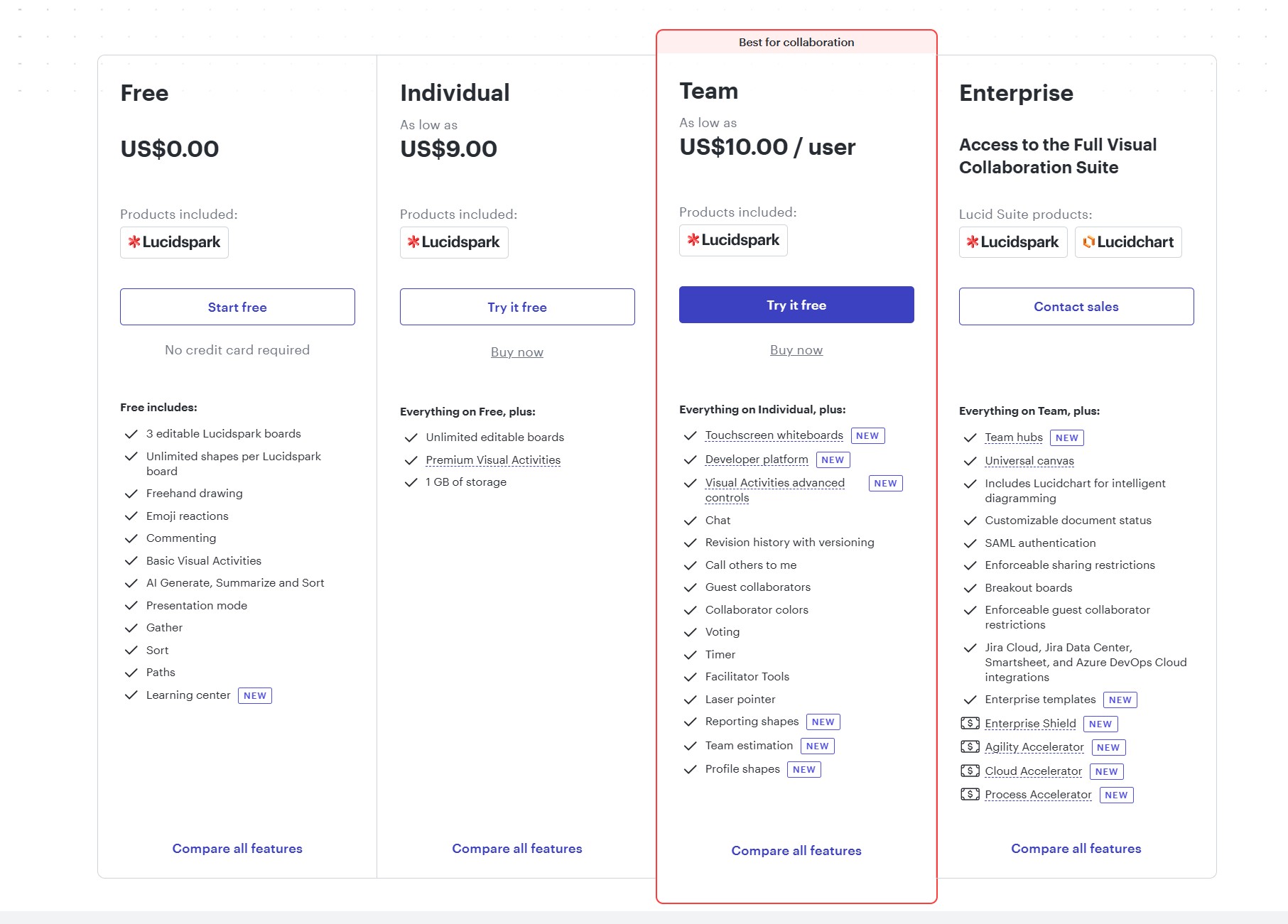Click the Premium Visual Activities link

493,460
